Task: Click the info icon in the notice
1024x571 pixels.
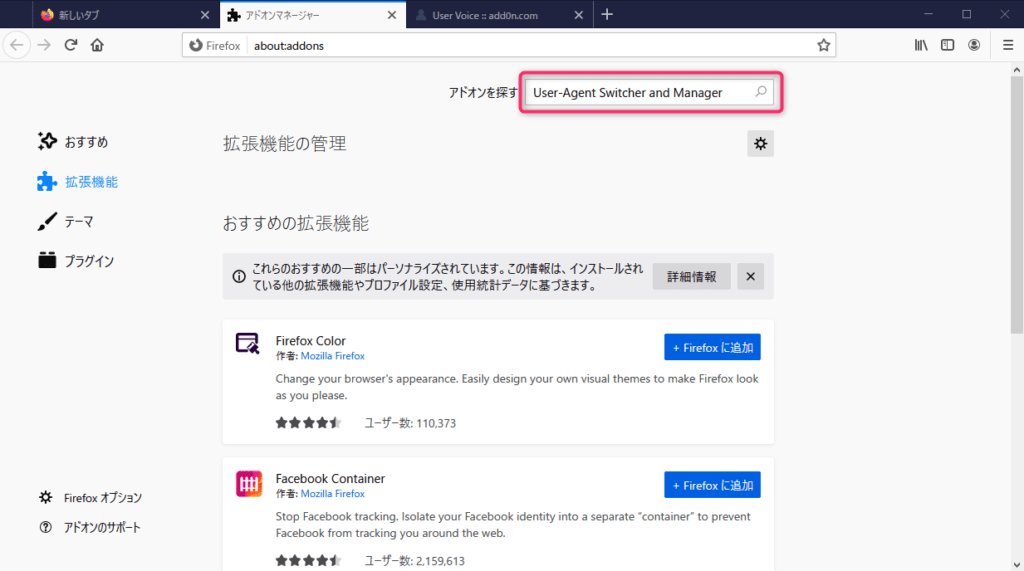Action: (239, 276)
